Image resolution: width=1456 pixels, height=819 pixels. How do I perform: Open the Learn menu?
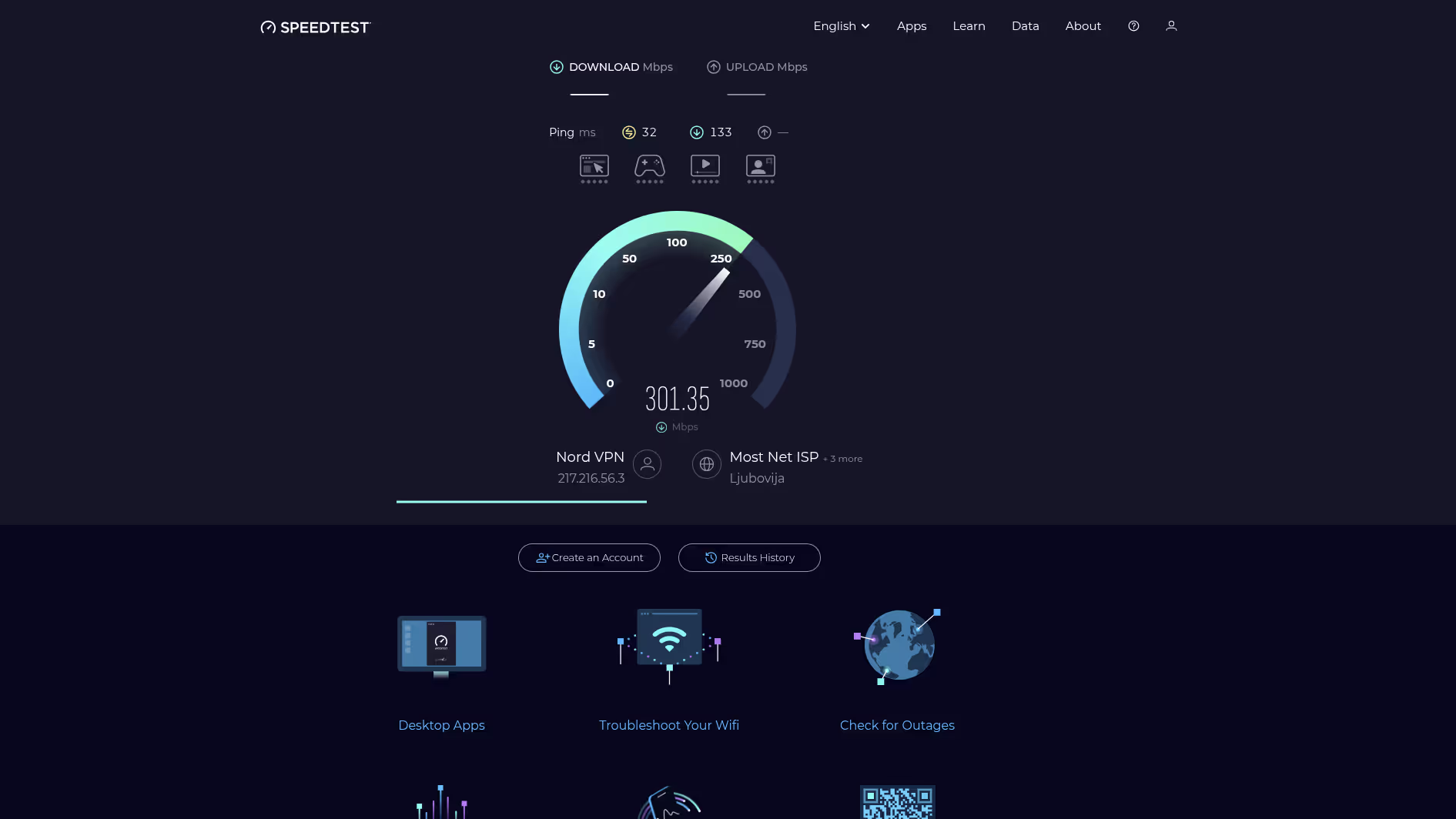[x=969, y=25]
